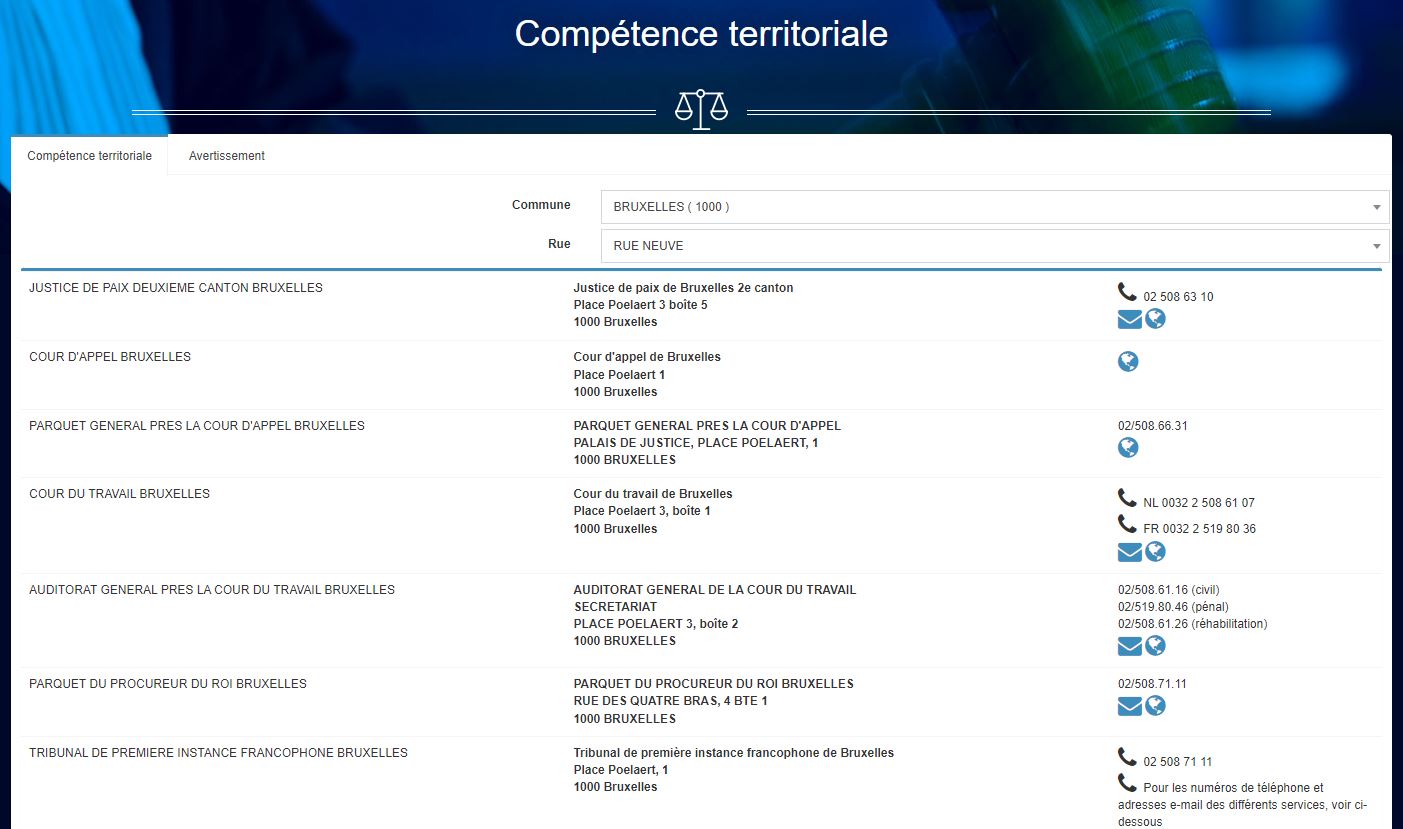Click phone icon beside FR 0032 2 519 80 36
The width and height of the screenshot is (1403, 829).
[x=1127, y=524]
